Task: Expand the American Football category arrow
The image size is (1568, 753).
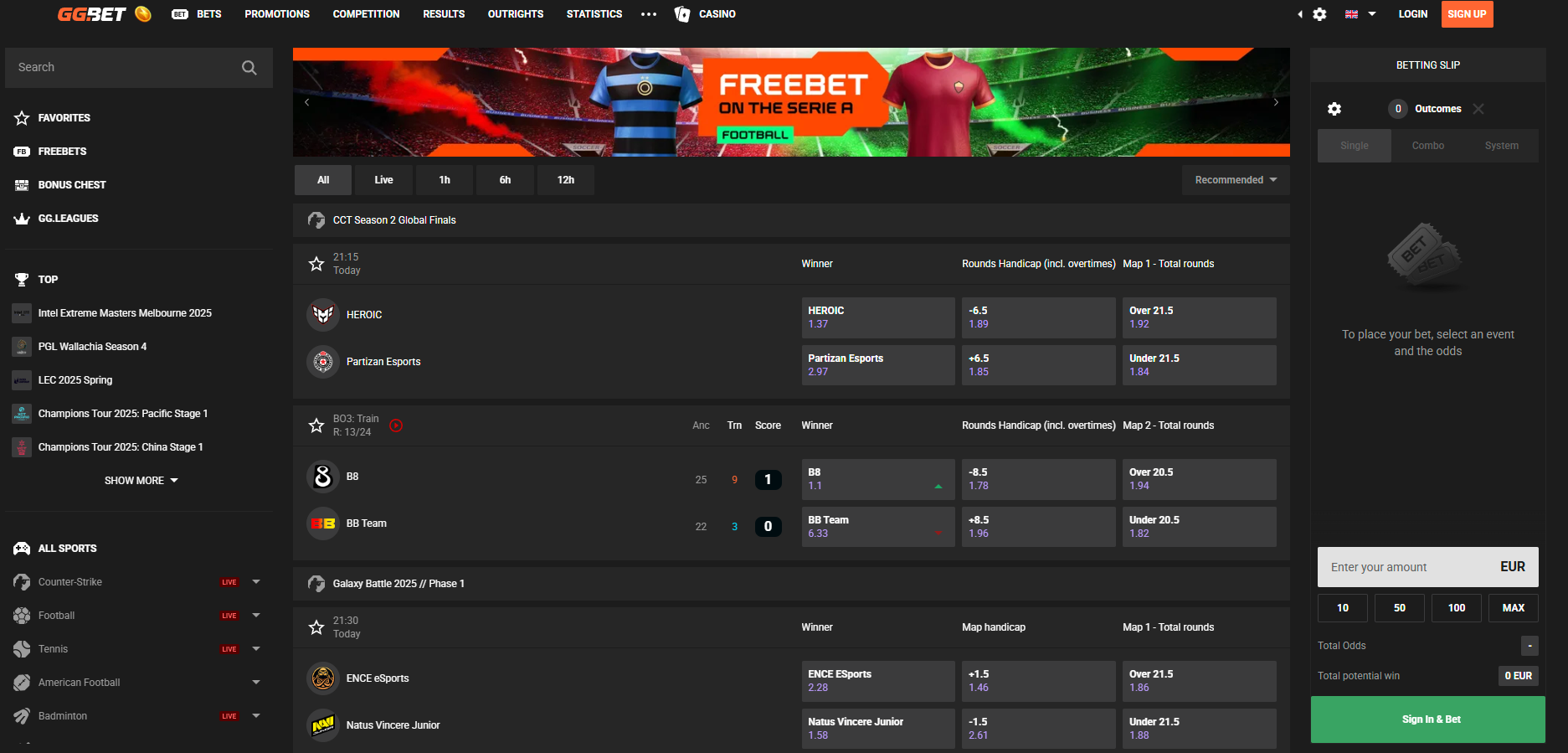Action: pos(256,683)
